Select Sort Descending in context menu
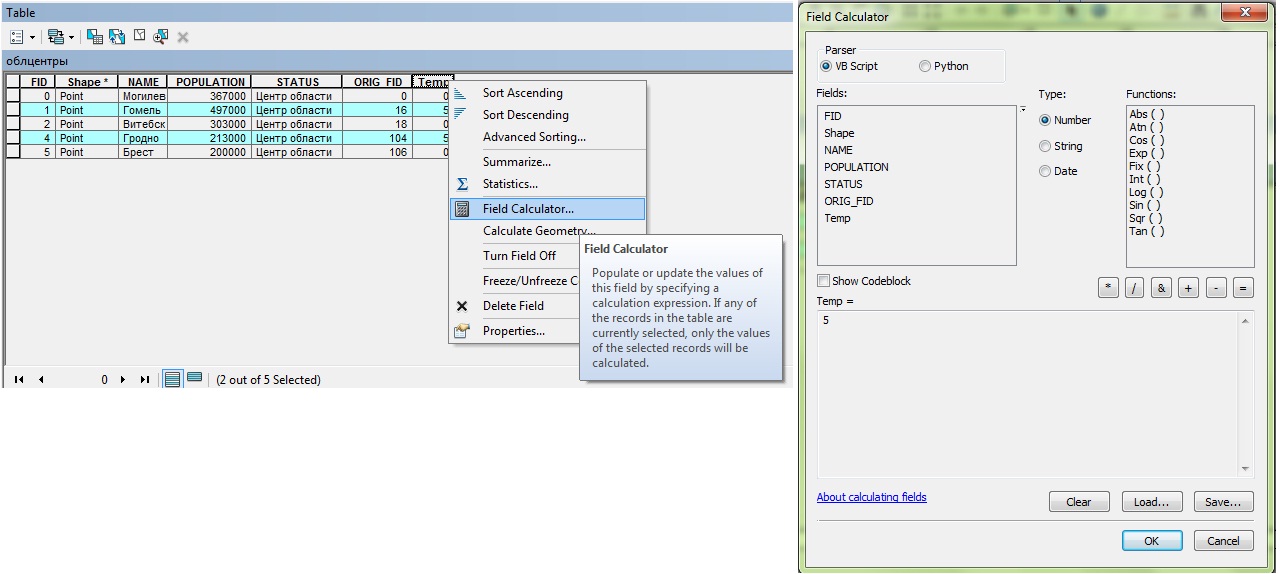1280x574 pixels. click(x=525, y=115)
